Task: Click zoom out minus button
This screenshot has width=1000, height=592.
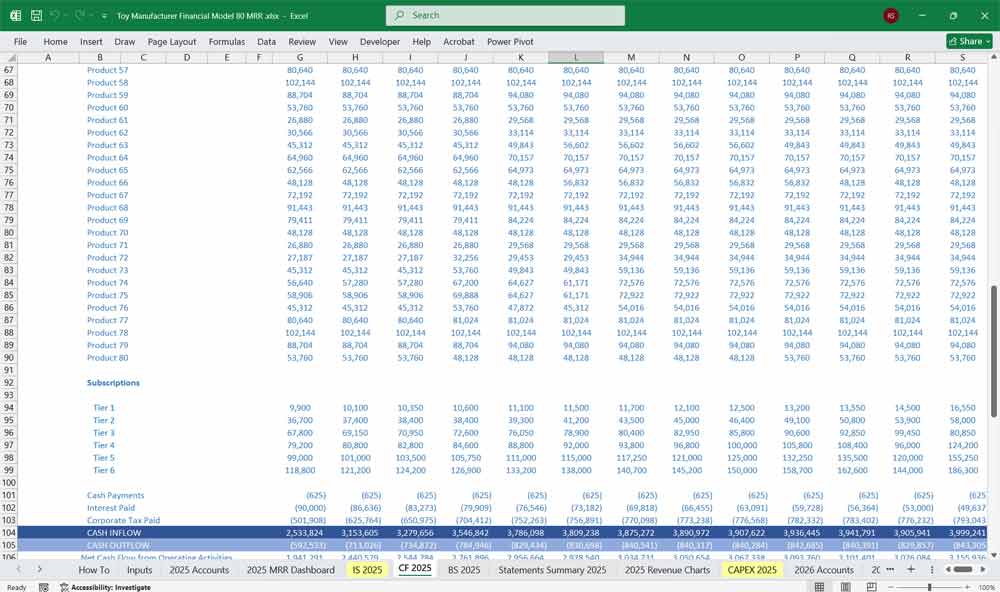Action: point(892,587)
